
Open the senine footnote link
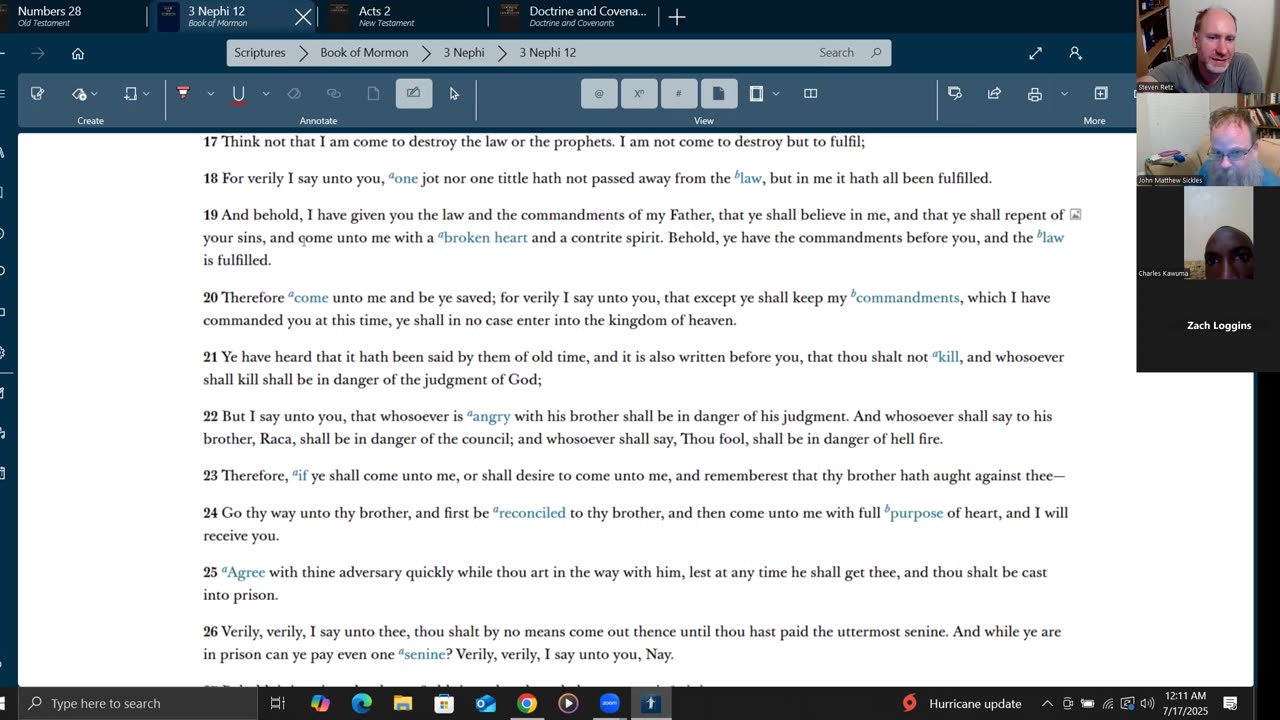click(425, 655)
